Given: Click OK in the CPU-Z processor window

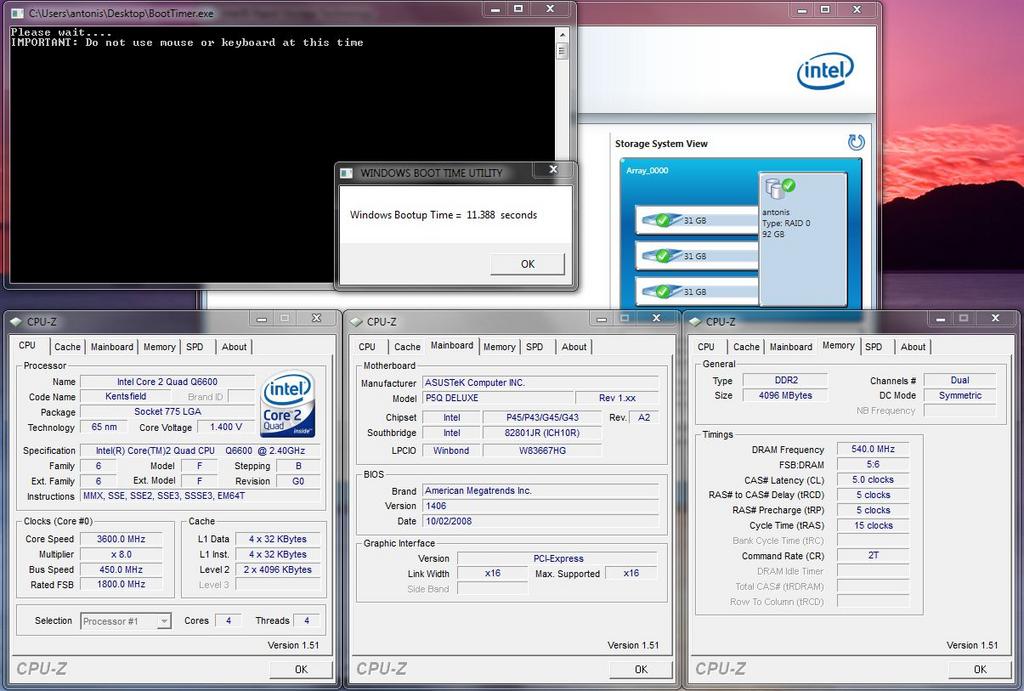Looking at the screenshot, I should tap(301, 669).
